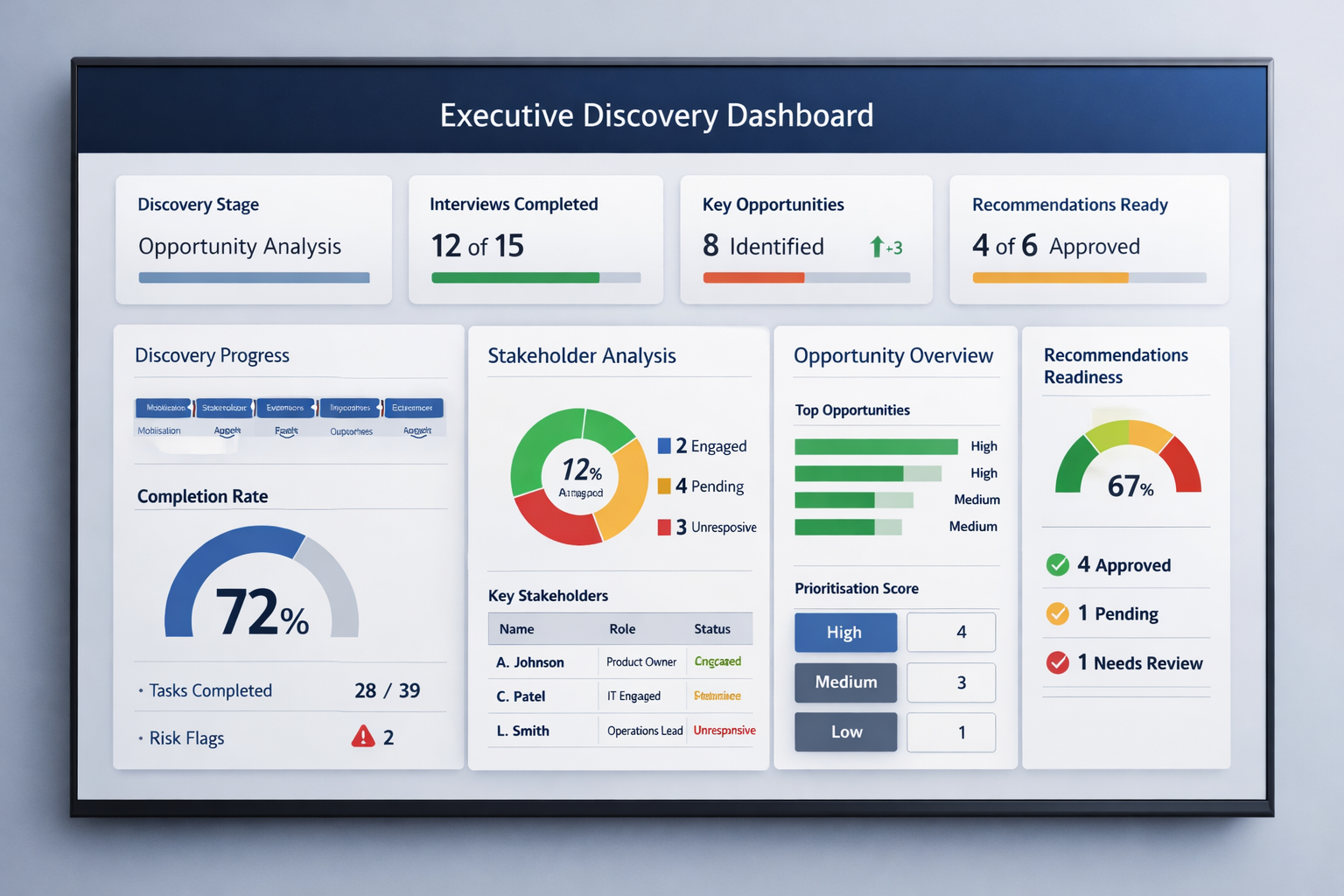Click the Key Stakeholders heading
Screen dimensions: 1344x896
[548, 596]
